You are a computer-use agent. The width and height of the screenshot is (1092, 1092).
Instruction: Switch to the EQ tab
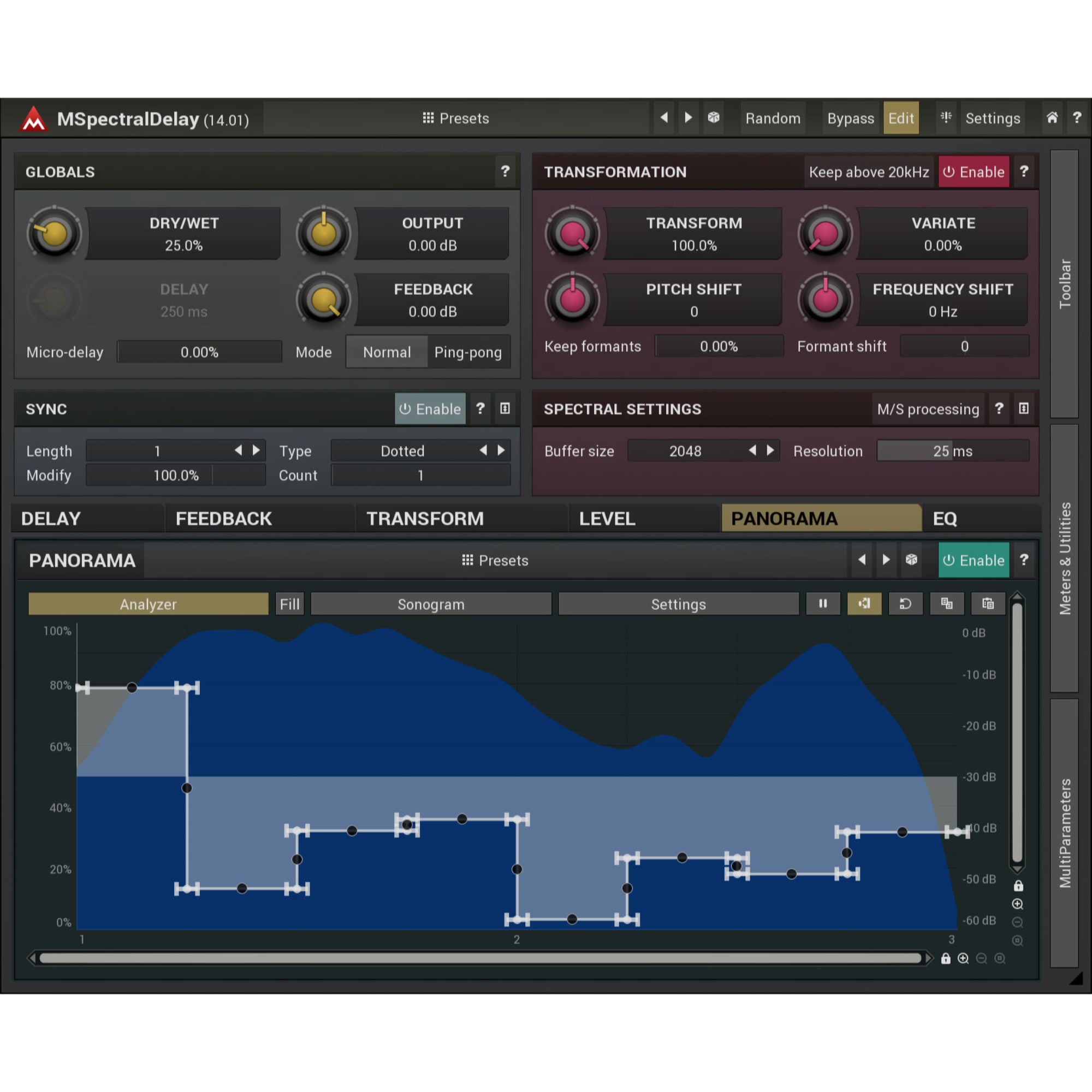[982, 518]
